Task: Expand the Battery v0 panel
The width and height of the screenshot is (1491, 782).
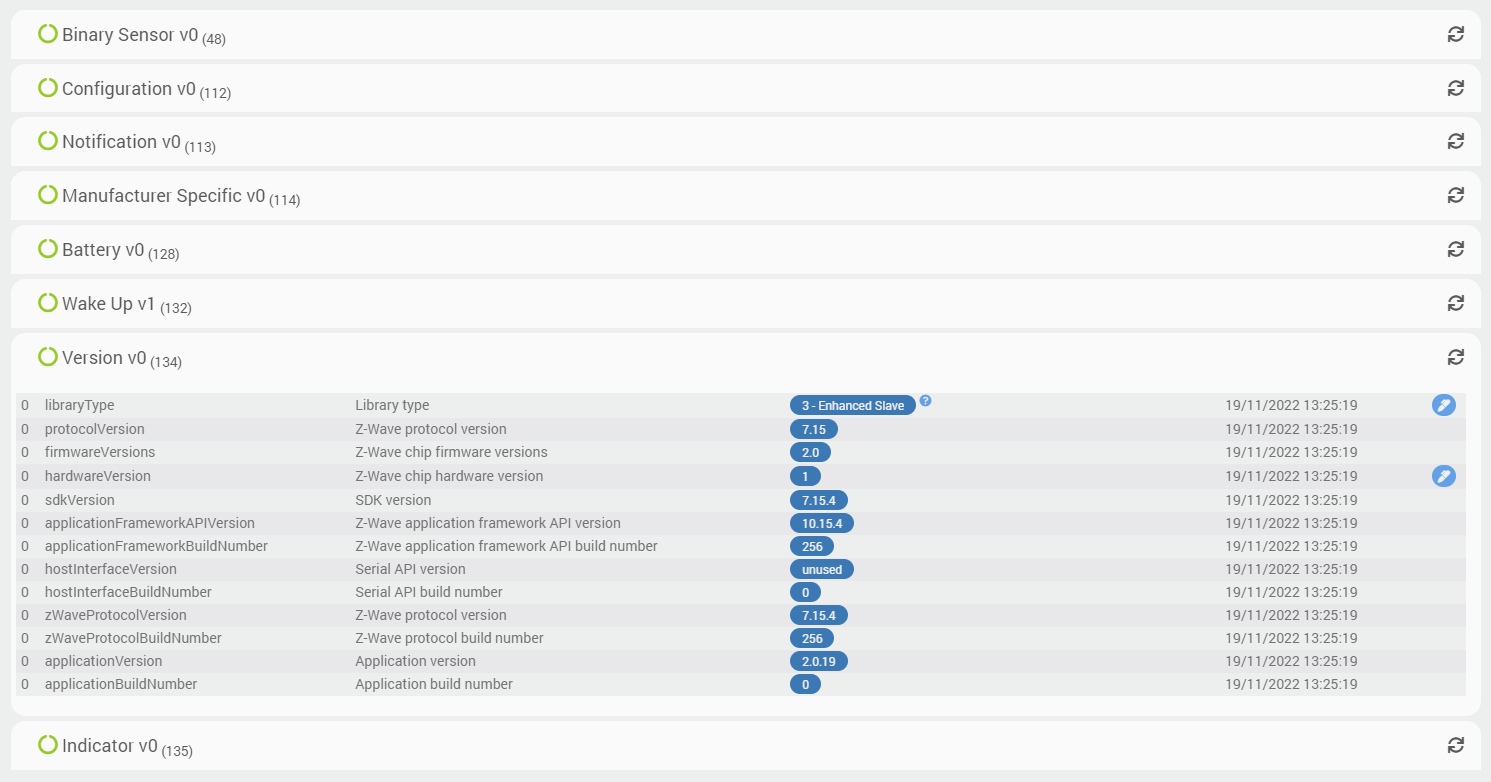Action: click(103, 250)
